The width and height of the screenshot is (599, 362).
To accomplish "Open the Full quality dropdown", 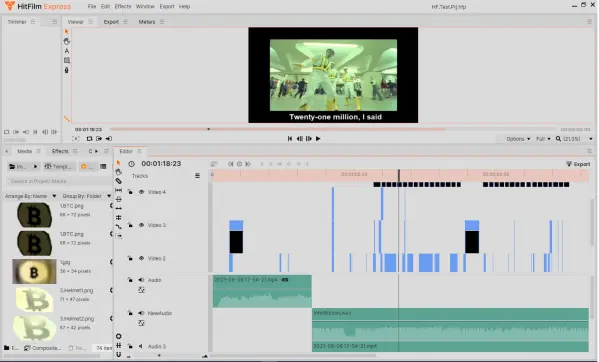I will pos(543,139).
